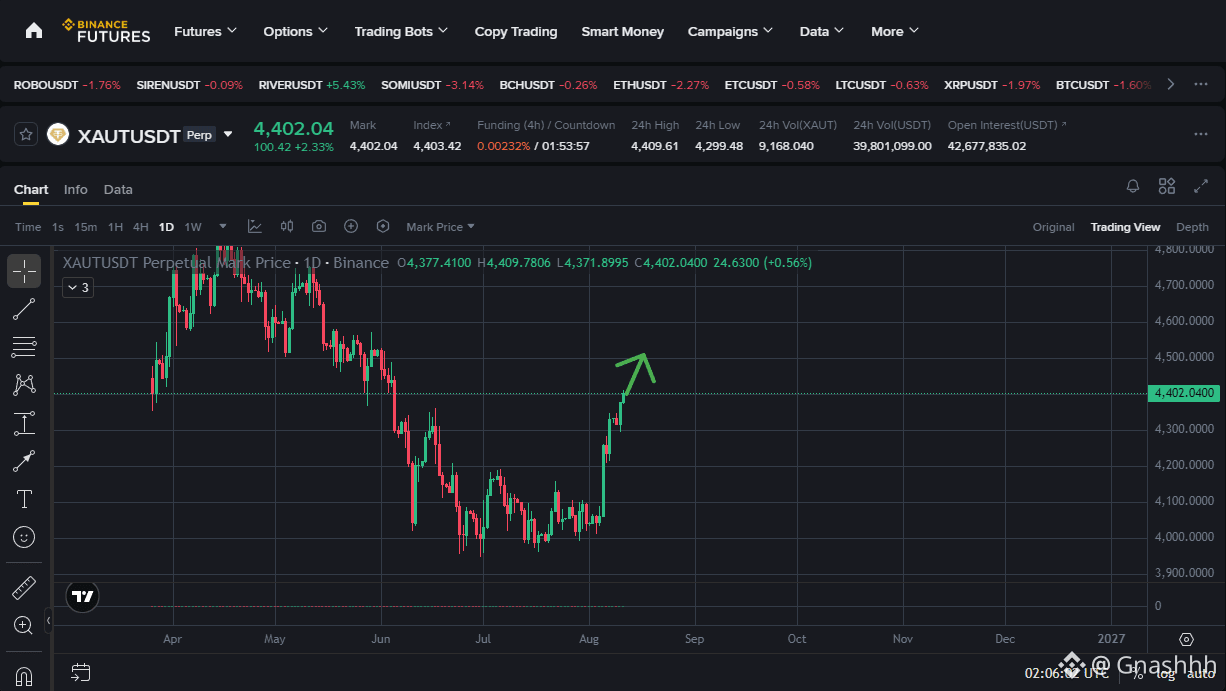Switch to Original chart view
The width and height of the screenshot is (1226, 691).
point(1054,227)
